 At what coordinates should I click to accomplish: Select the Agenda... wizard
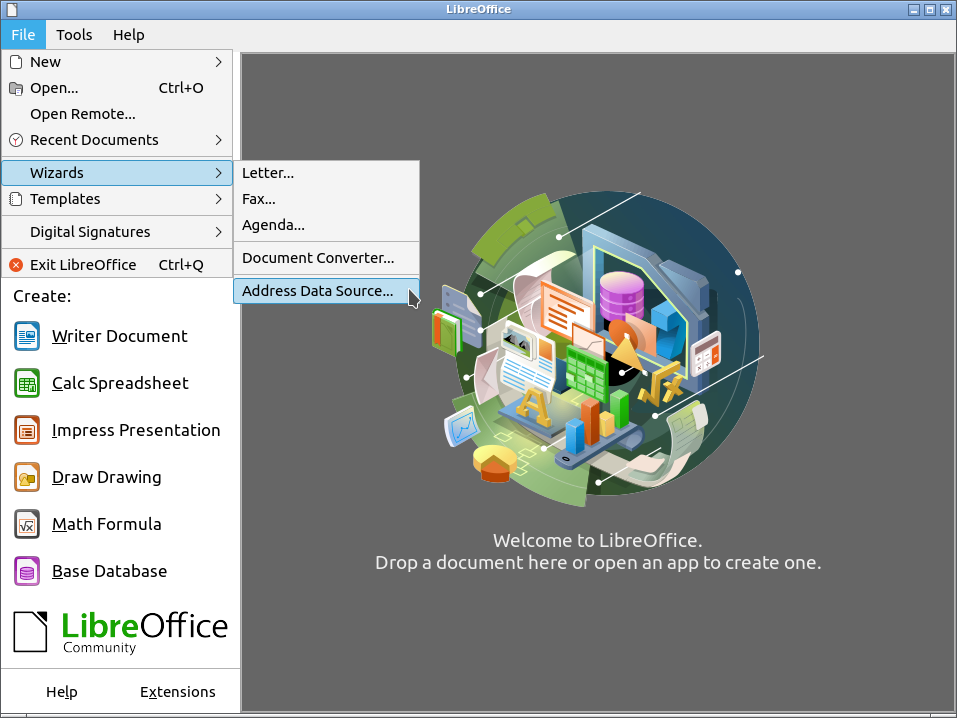coord(327,225)
